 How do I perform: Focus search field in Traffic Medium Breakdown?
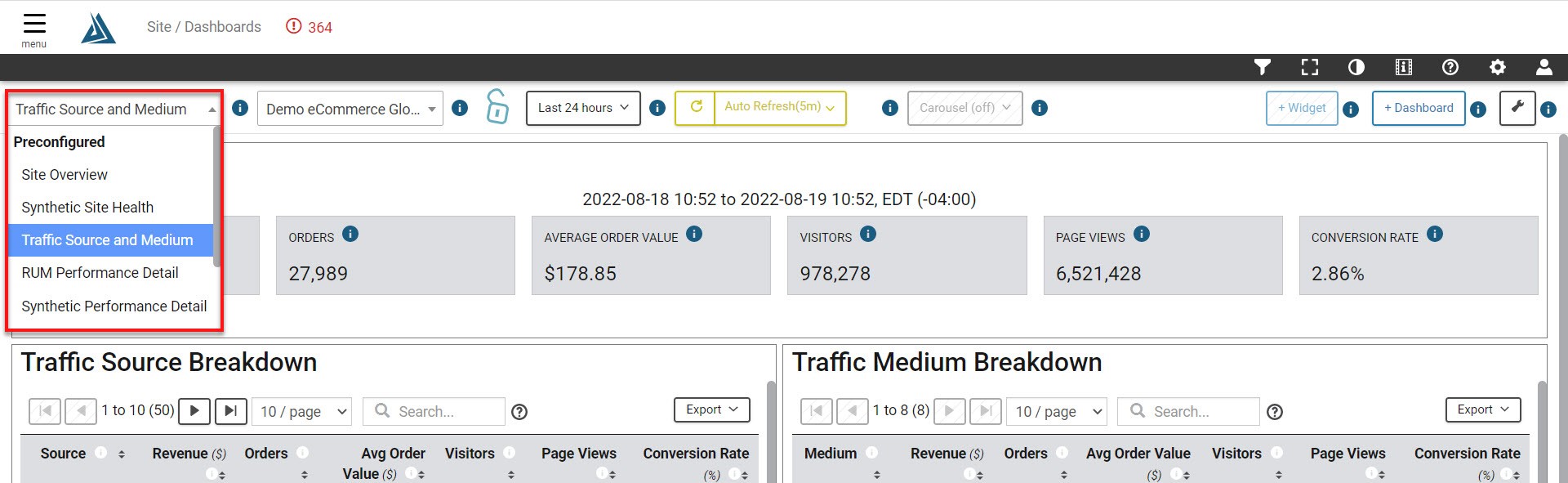point(1189,412)
